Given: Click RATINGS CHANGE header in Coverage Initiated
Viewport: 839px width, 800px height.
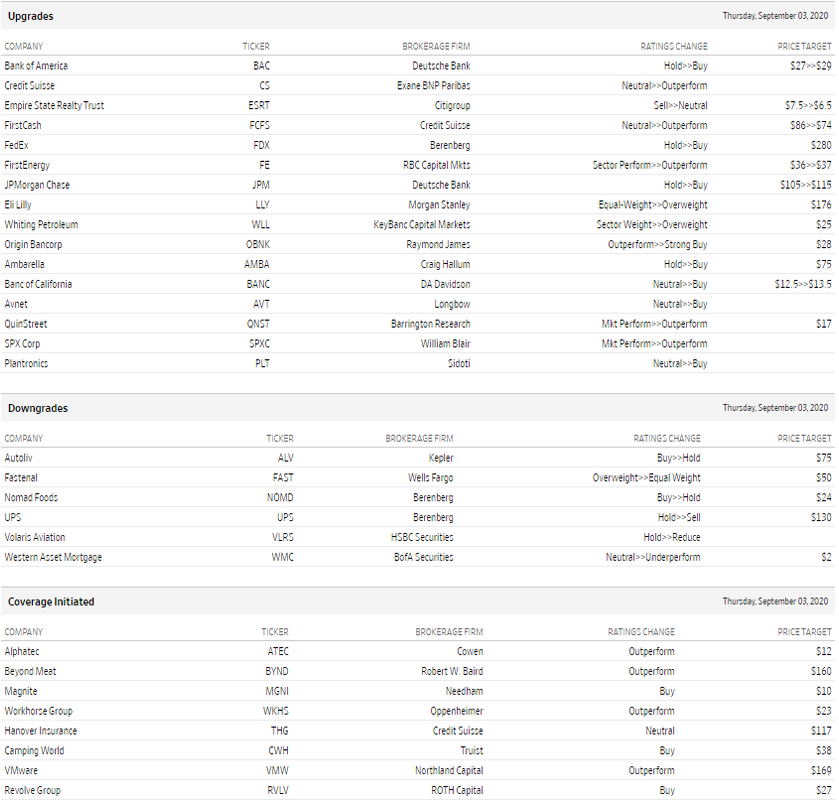Looking at the screenshot, I should (641, 632).
